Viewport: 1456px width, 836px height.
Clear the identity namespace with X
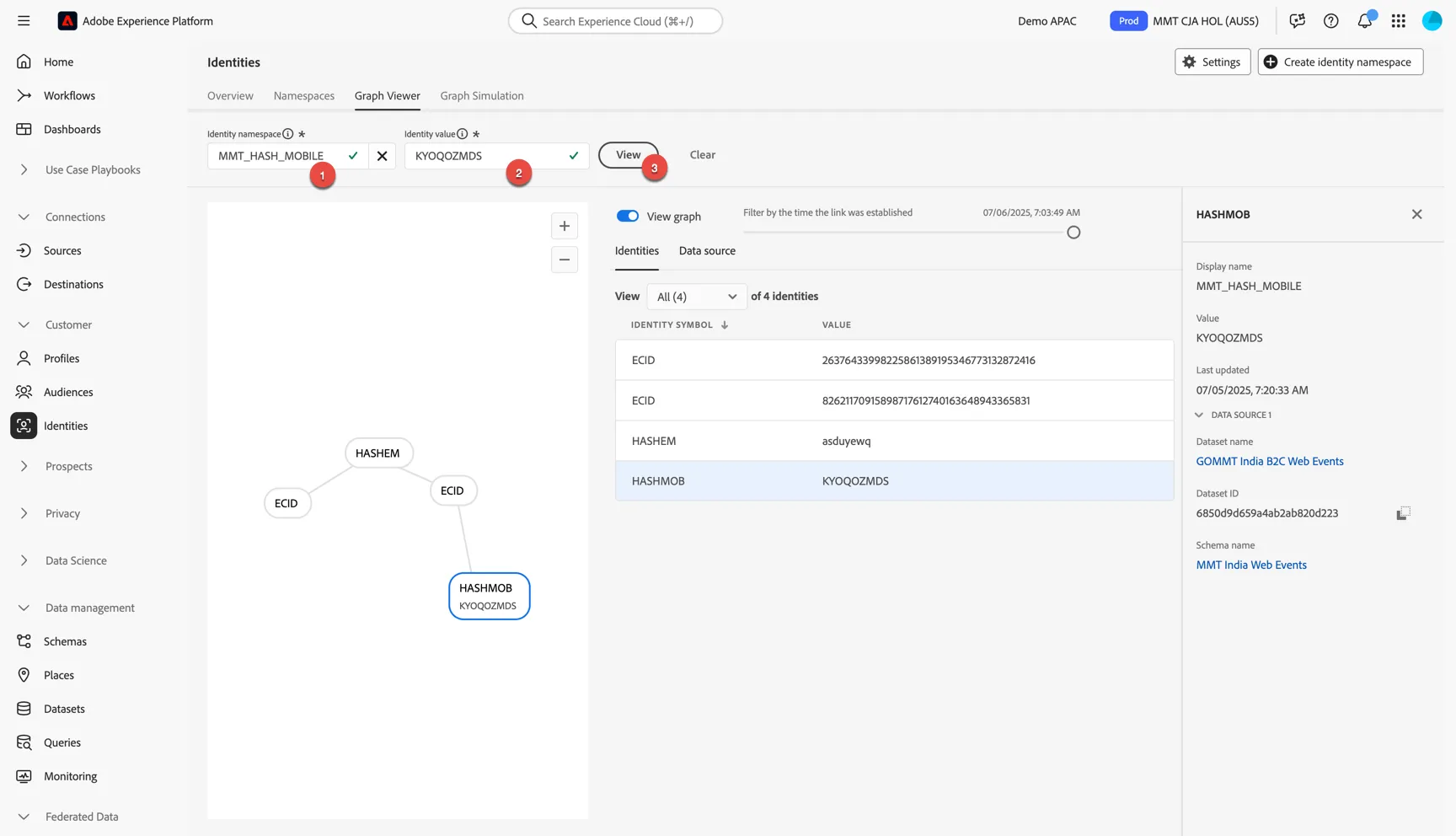click(382, 156)
